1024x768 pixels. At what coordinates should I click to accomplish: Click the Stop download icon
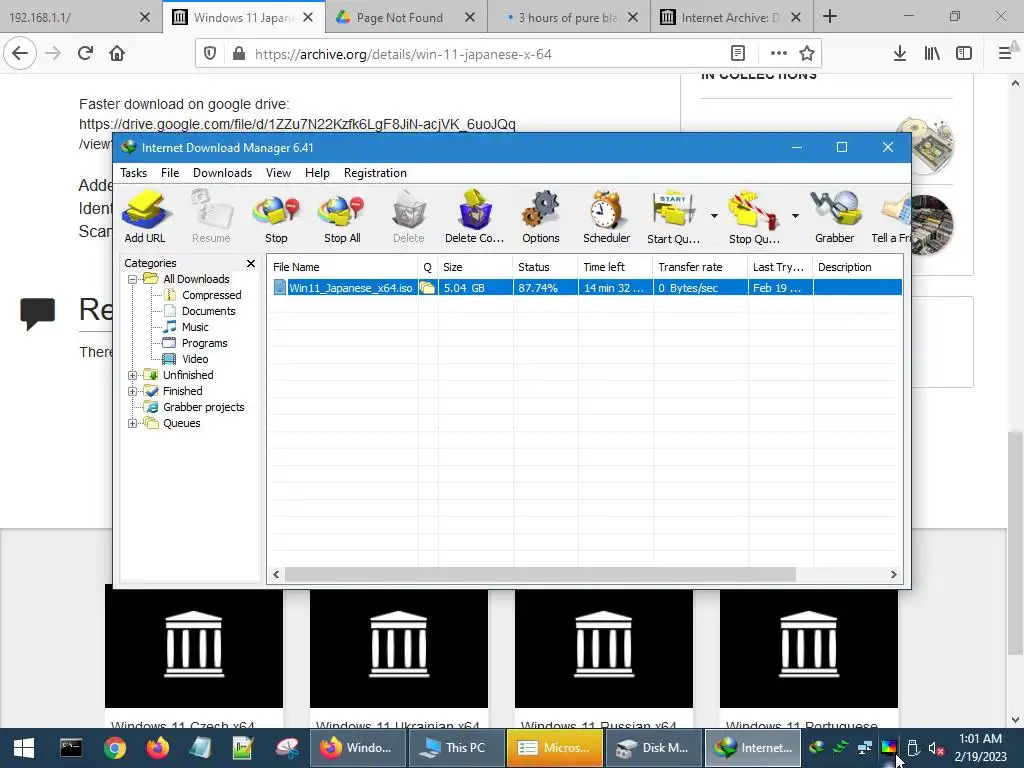[x=276, y=217]
